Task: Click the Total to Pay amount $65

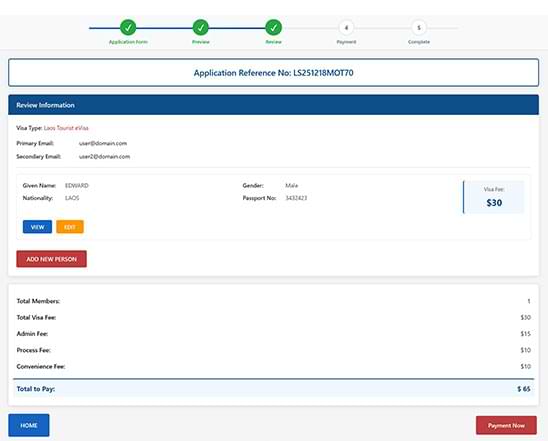Action: click(524, 389)
